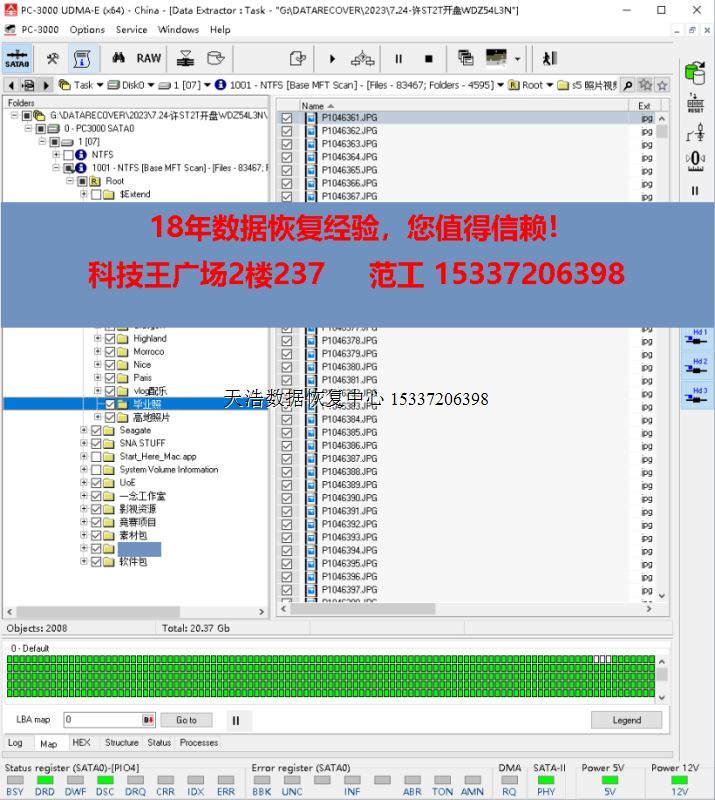Expand the UoE folder tree node
Viewport: 715px width, 800px height.
click(84, 483)
